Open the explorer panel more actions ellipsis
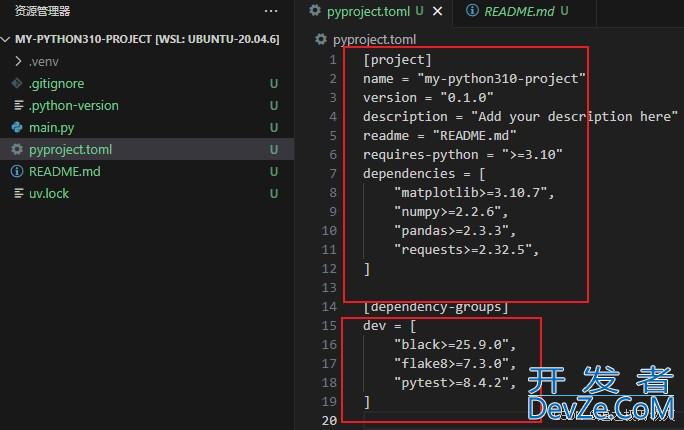The height and width of the screenshot is (430, 684). [271, 11]
